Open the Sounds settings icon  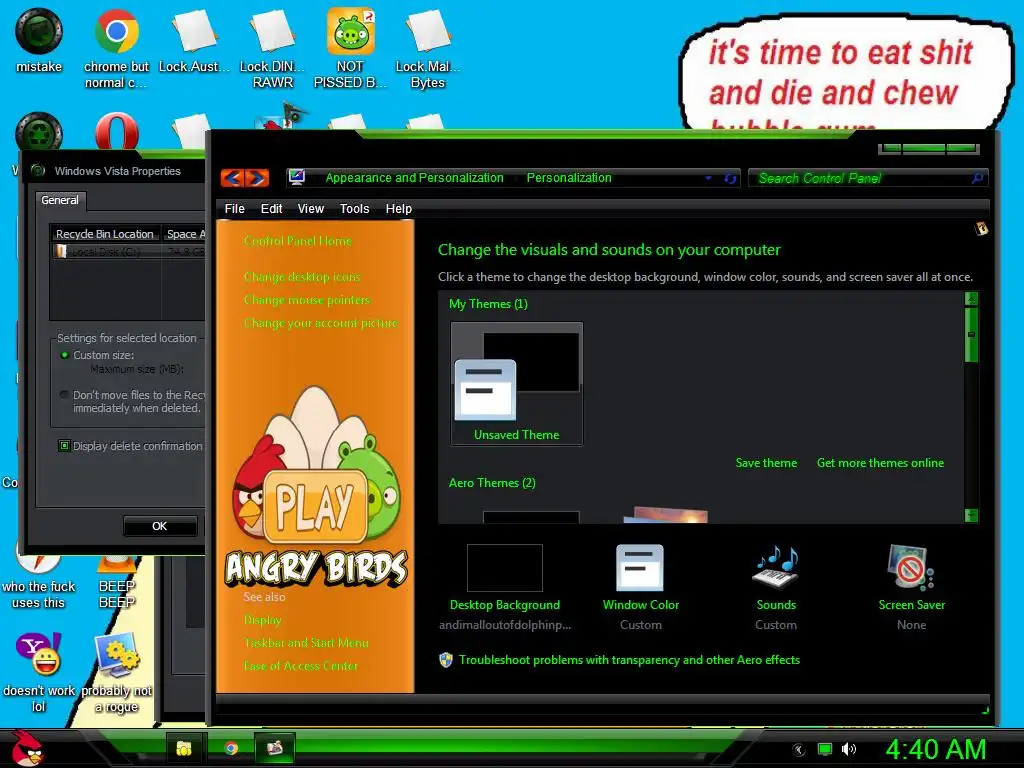(775, 568)
